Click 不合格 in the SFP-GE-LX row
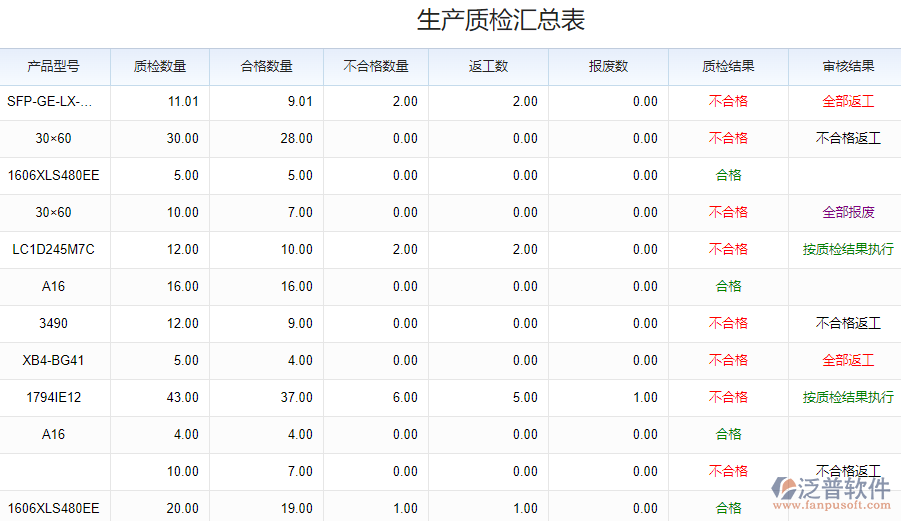Screen dimensions: 901x521 (728, 102)
